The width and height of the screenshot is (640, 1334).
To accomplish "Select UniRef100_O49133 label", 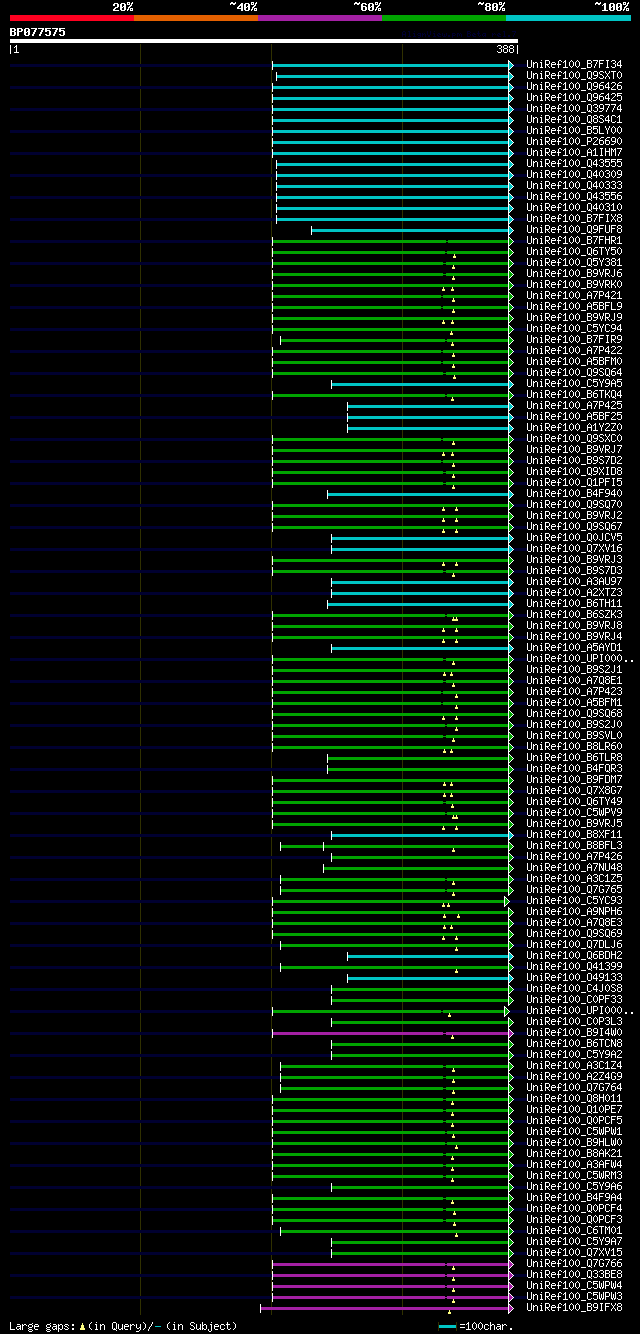I will click(574, 978).
